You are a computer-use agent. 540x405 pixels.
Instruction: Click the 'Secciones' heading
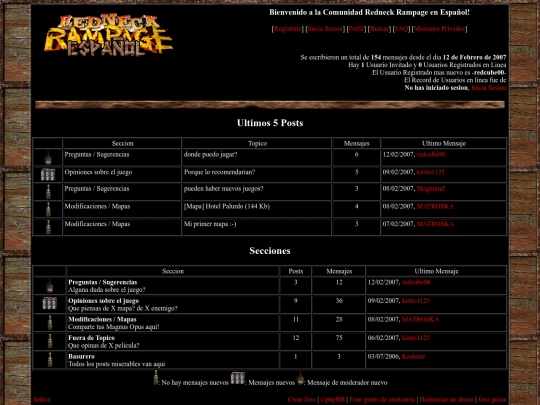(270, 251)
